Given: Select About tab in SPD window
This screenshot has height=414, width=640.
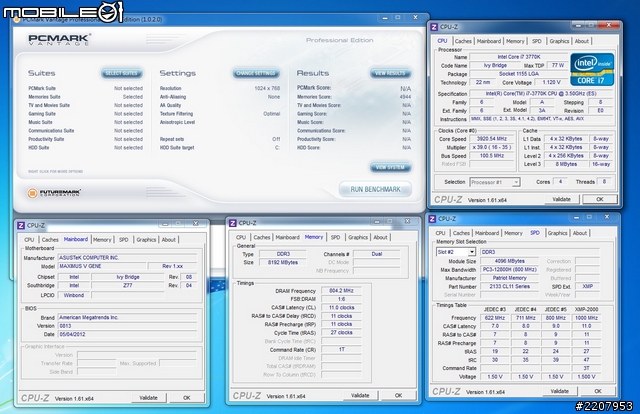Looking at the screenshot, I should 580,233.
